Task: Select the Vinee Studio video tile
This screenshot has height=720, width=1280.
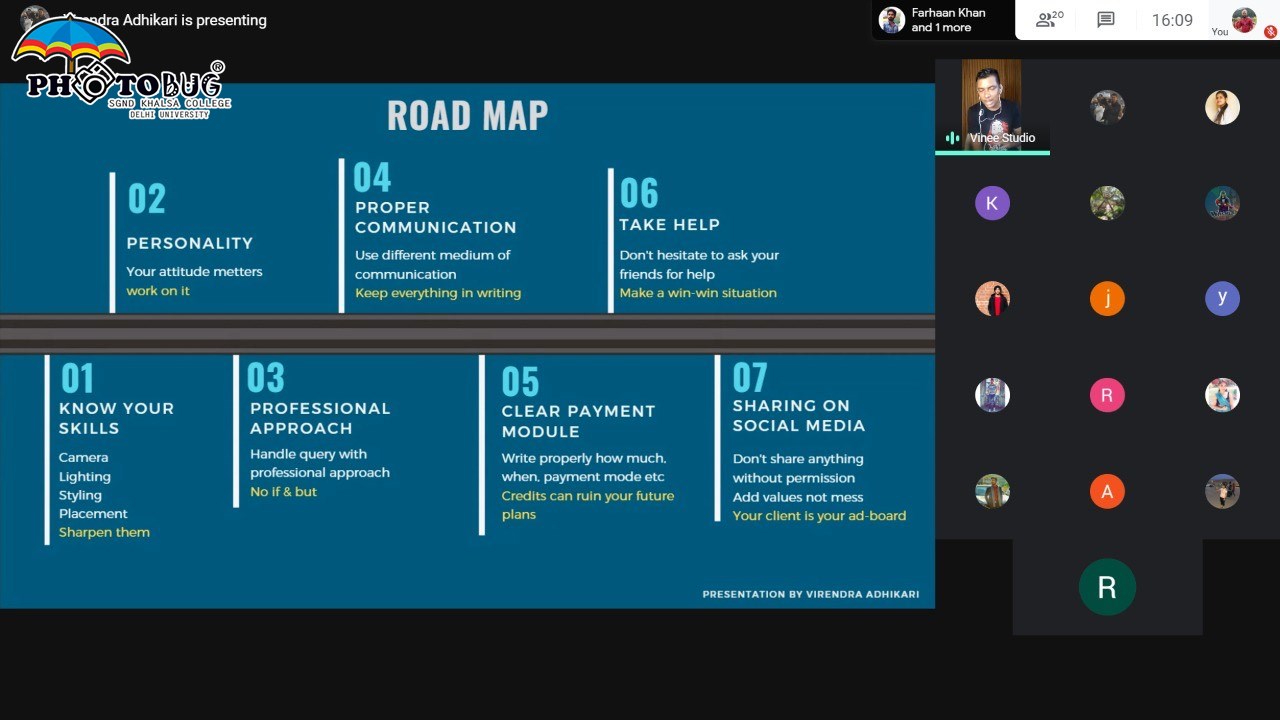Action: click(991, 104)
